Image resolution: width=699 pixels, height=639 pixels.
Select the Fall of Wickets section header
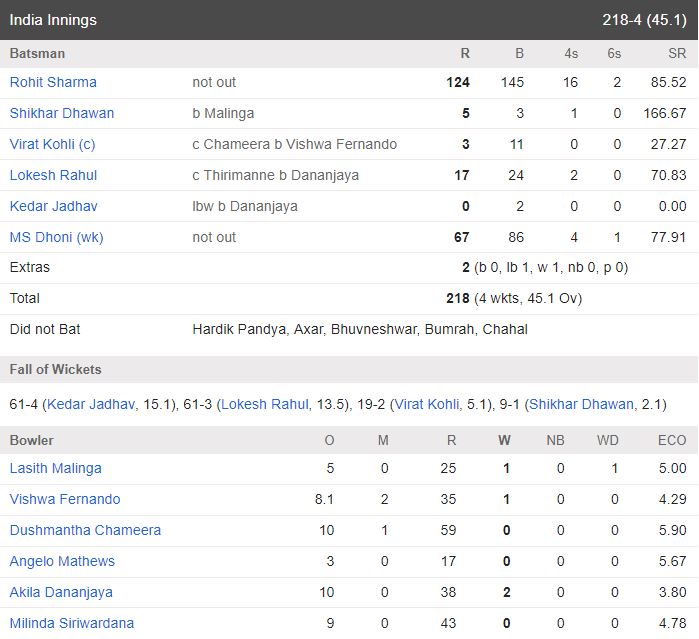349,370
